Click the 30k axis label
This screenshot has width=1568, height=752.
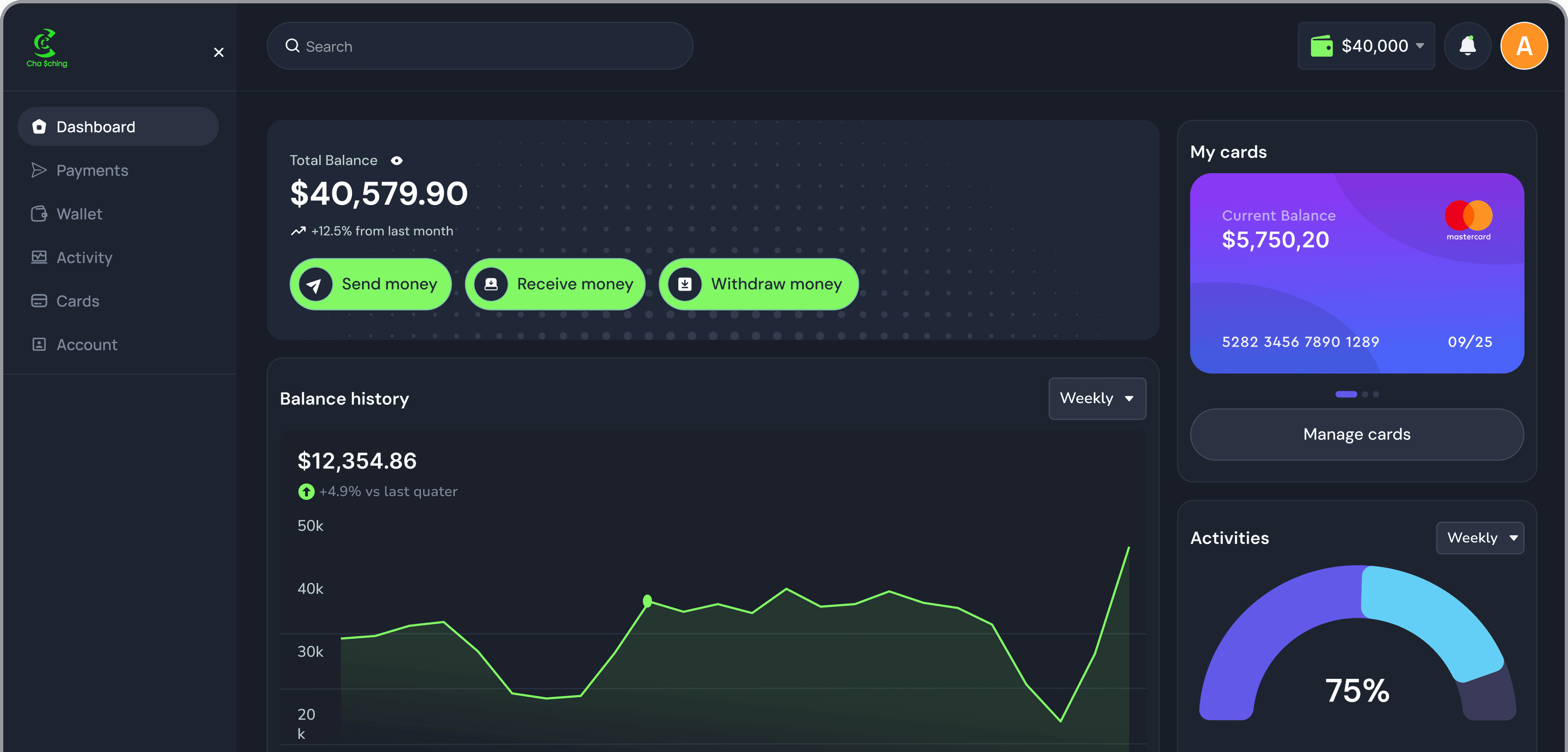tap(310, 652)
